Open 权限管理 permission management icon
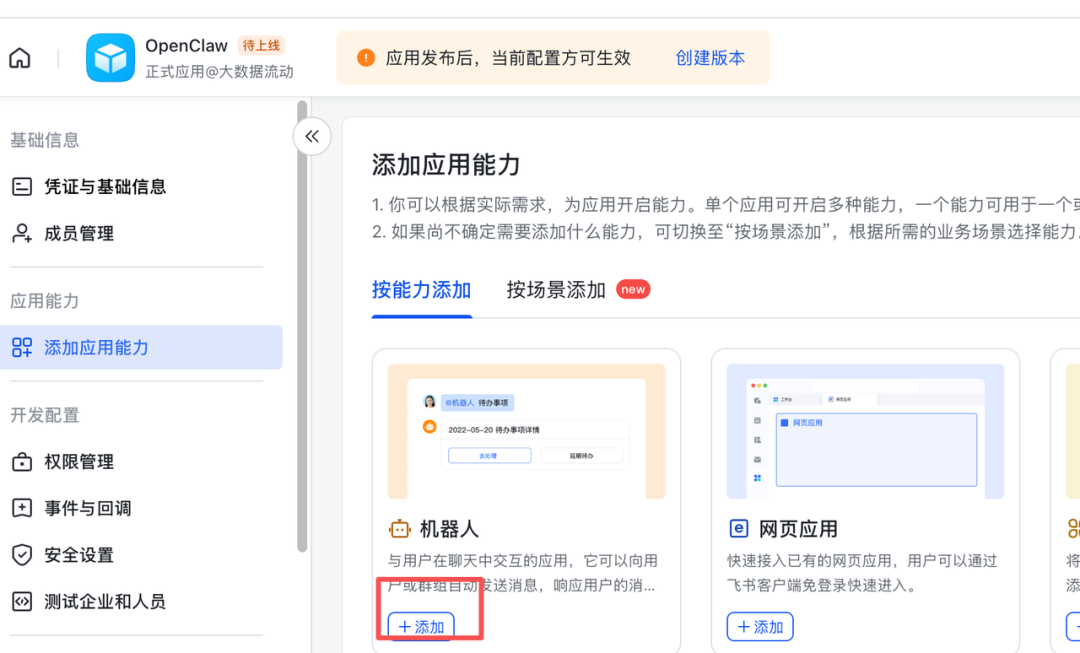 point(24,461)
